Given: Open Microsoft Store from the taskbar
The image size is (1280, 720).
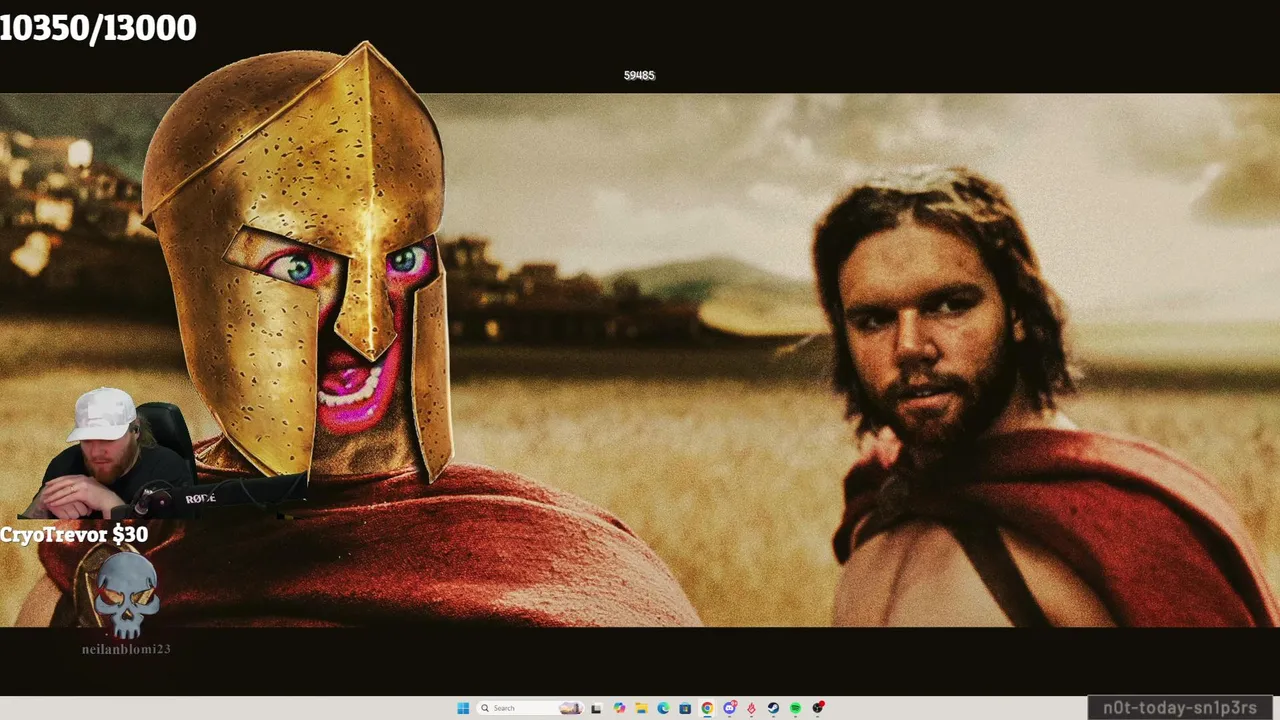Looking at the screenshot, I should (685, 708).
